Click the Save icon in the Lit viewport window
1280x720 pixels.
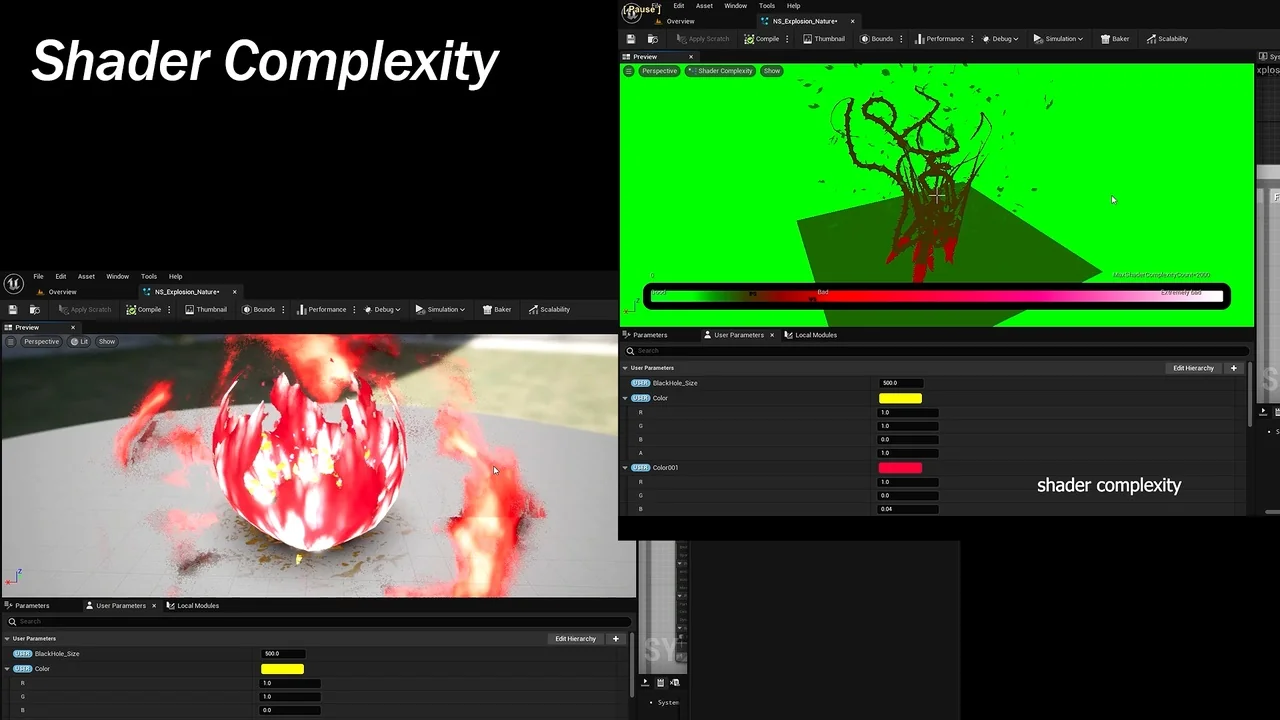pos(13,310)
